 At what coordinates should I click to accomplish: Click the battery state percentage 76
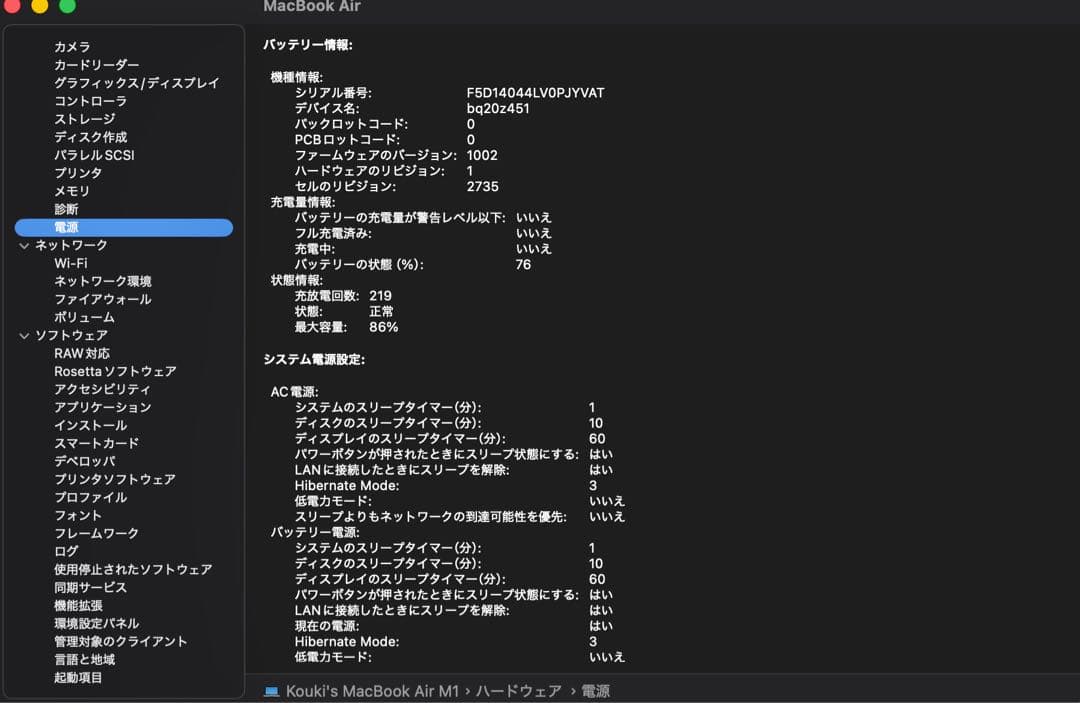coord(523,264)
